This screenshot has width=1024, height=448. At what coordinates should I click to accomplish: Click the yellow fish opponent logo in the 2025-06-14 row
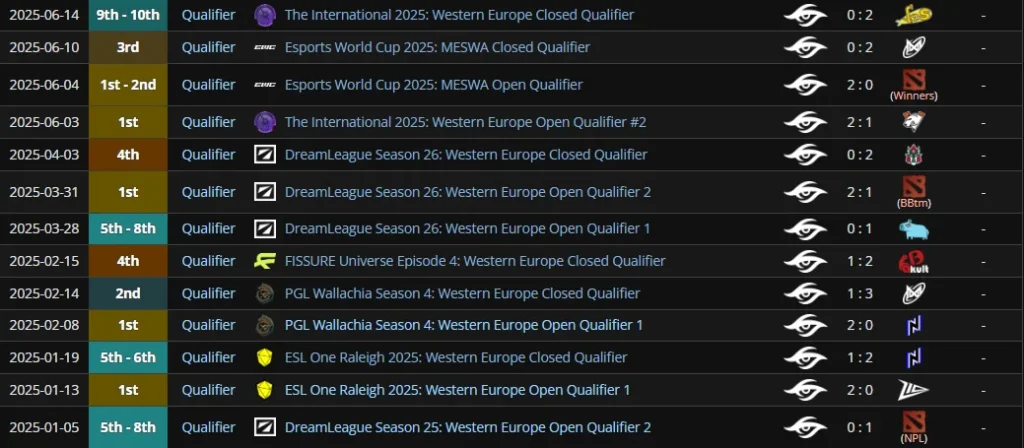tap(914, 15)
